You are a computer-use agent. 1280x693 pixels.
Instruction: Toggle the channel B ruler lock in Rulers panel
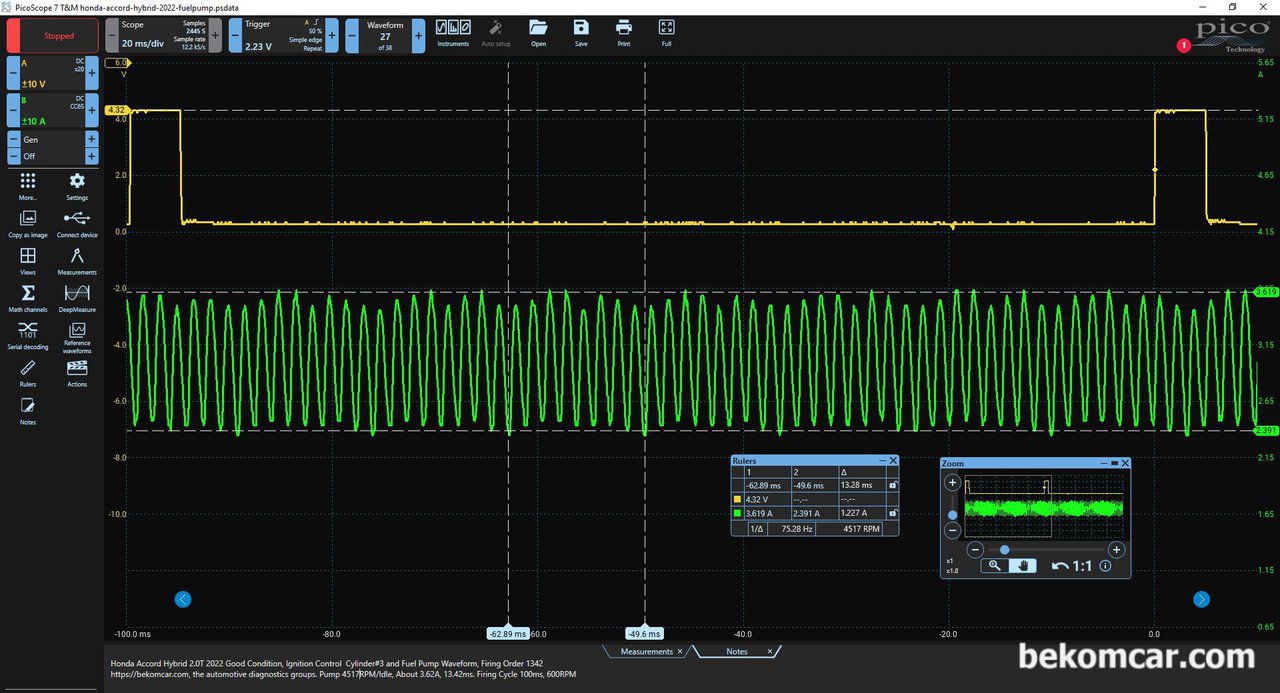(892, 513)
